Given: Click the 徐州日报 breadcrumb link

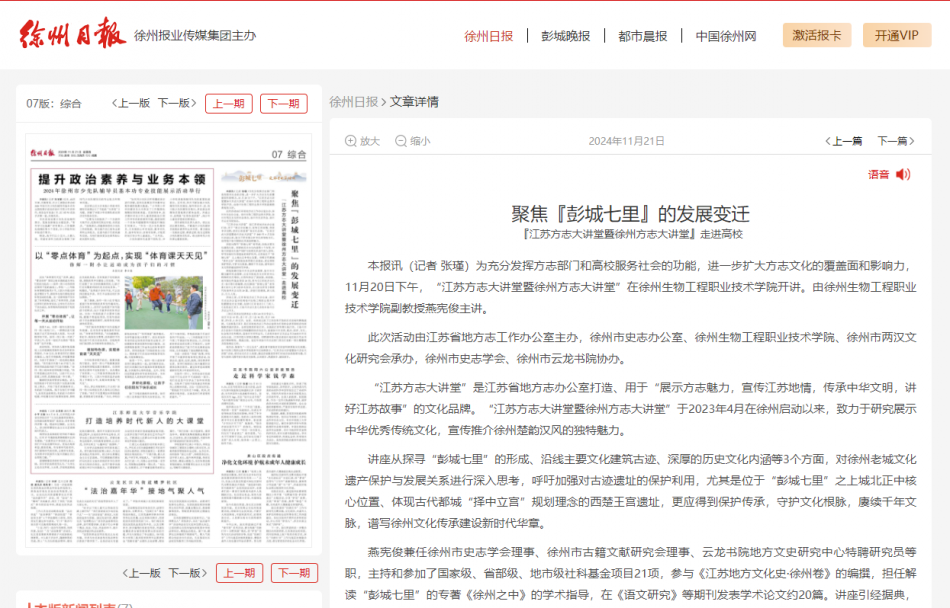Looking at the screenshot, I should tap(353, 102).
